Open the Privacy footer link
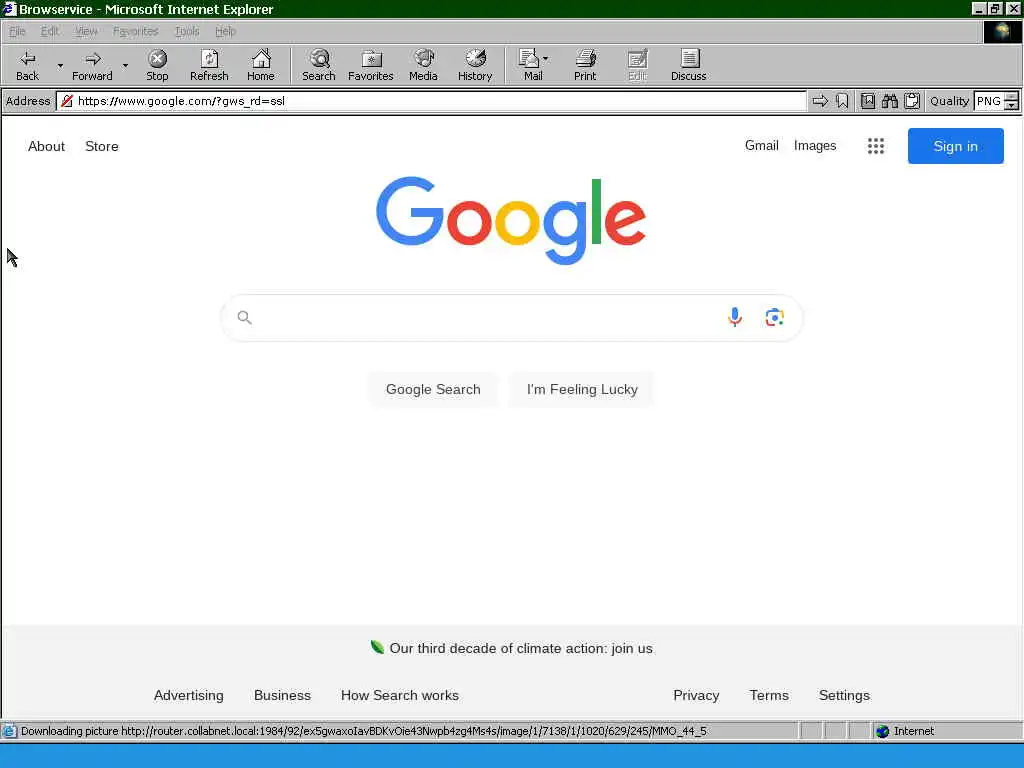Viewport: 1024px width, 768px height. pos(696,696)
